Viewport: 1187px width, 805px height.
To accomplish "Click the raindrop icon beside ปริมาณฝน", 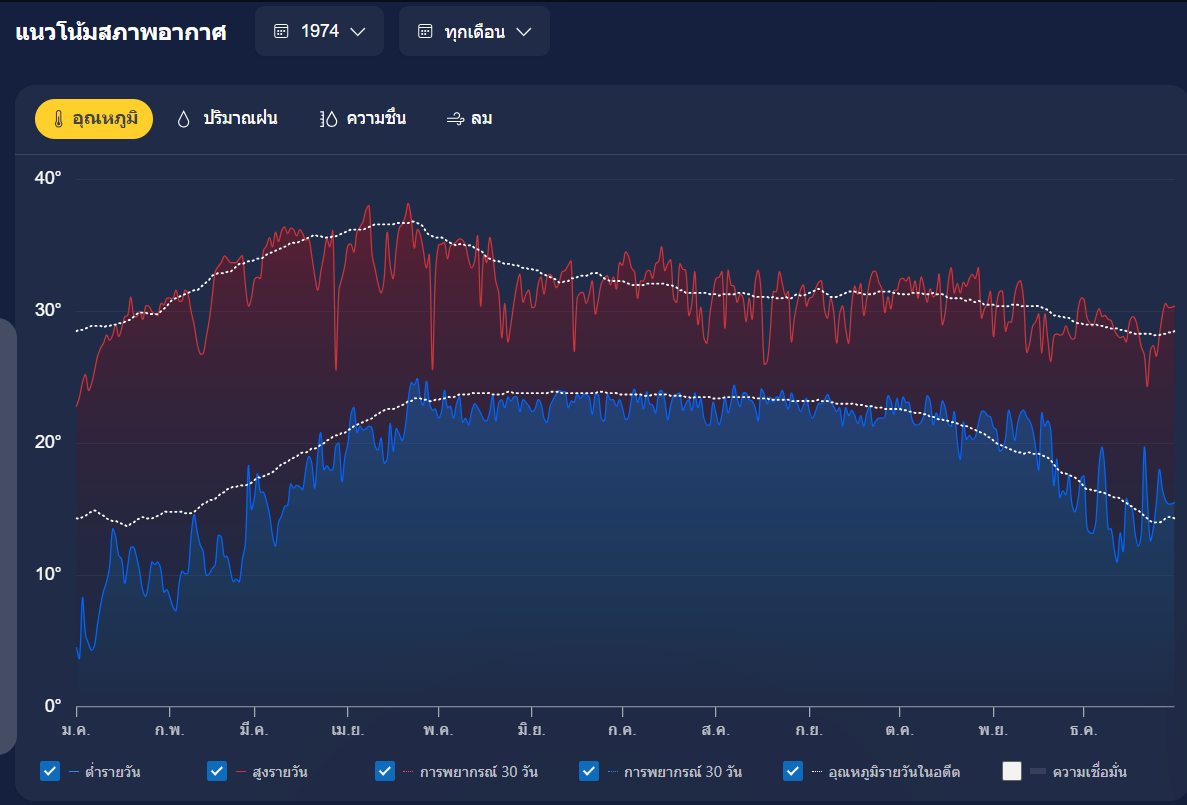I will pyautogui.click(x=183, y=119).
